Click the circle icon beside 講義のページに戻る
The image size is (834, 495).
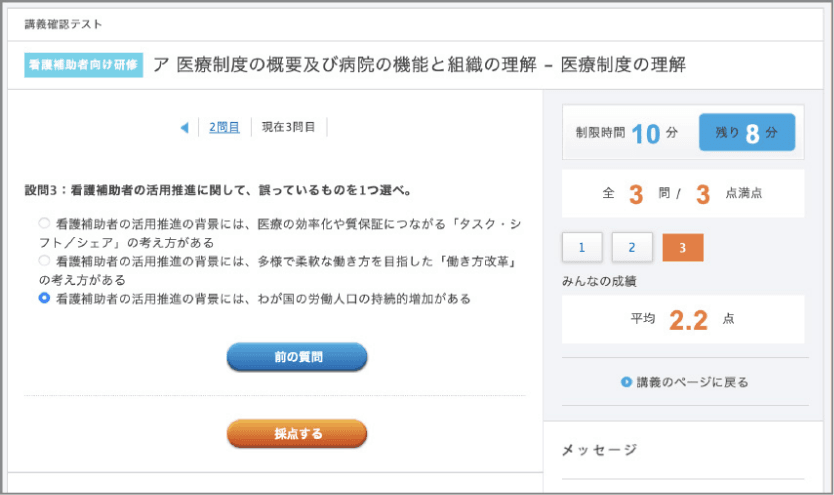click(x=626, y=382)
